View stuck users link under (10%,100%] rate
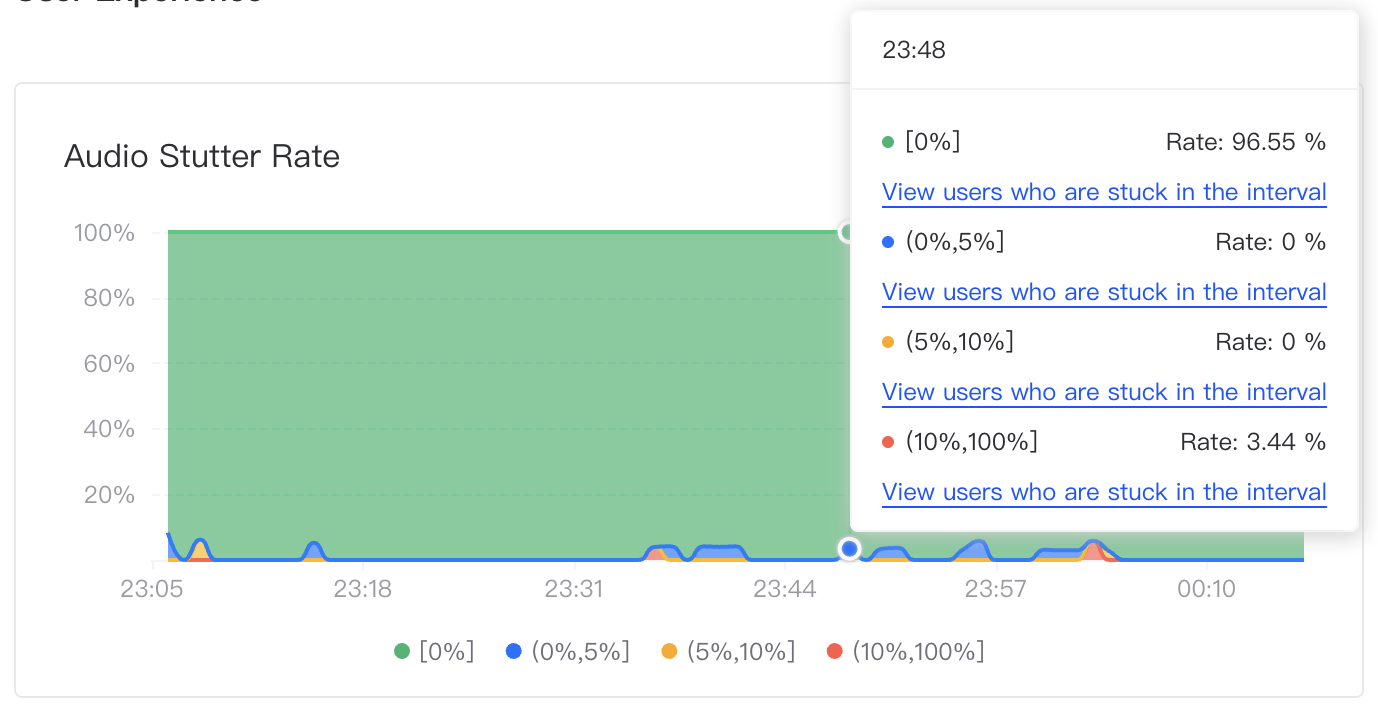This screenshot has height=708, width=1378. tap(1104, 492)
